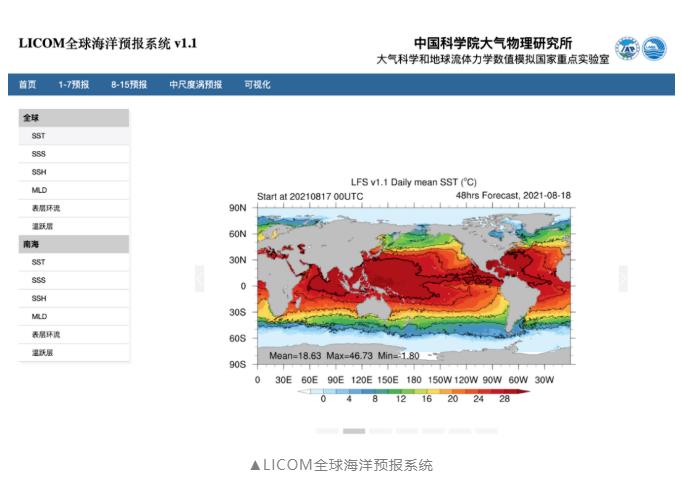This screenshot has height=497, width=681.
Task: Click the 中国科学院大气物理研究所 heading
Action: pyautogui.click(x=493, y=43)
